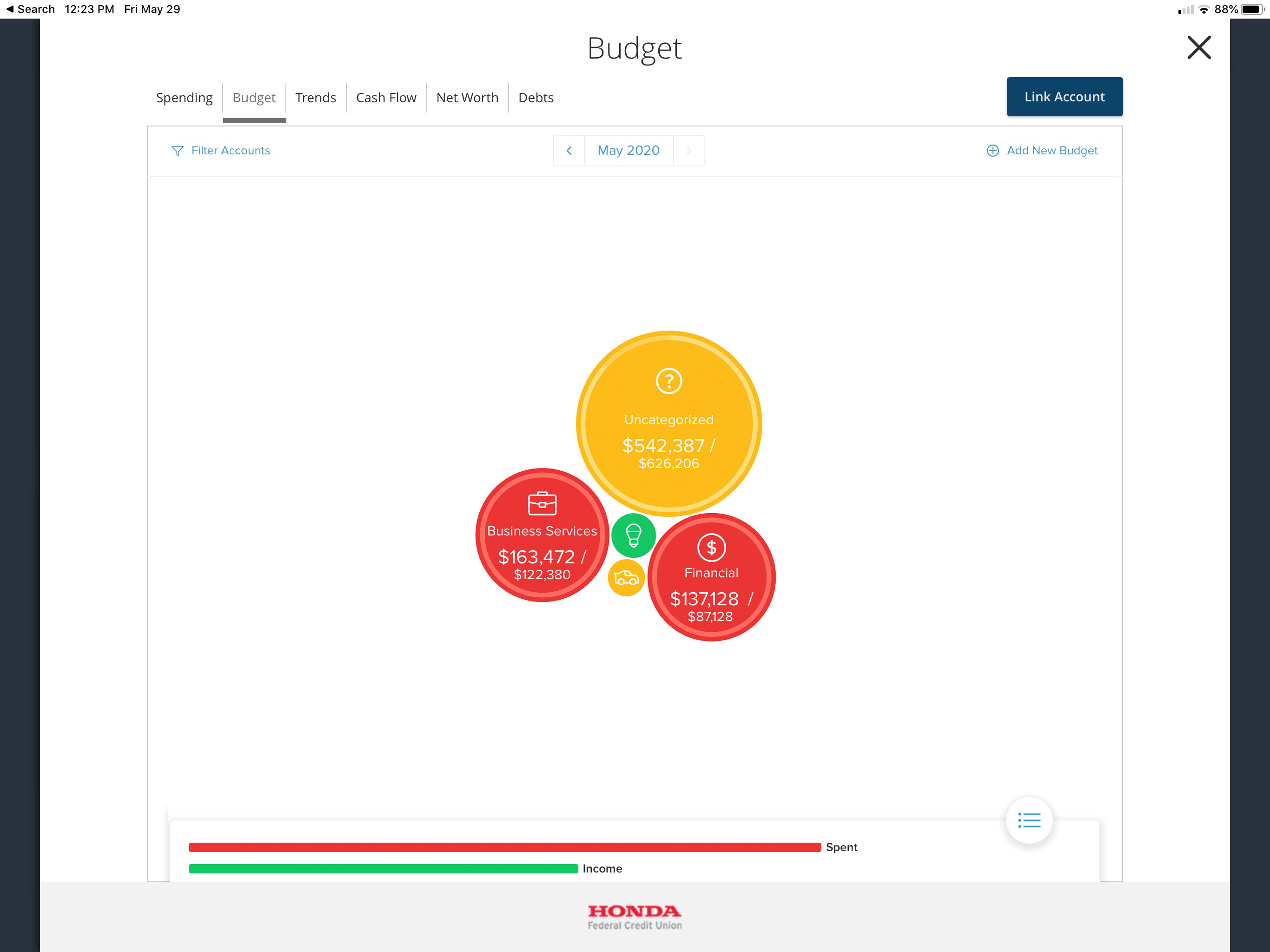Click the green lightbulb utilities bubble

coord(633,535)
